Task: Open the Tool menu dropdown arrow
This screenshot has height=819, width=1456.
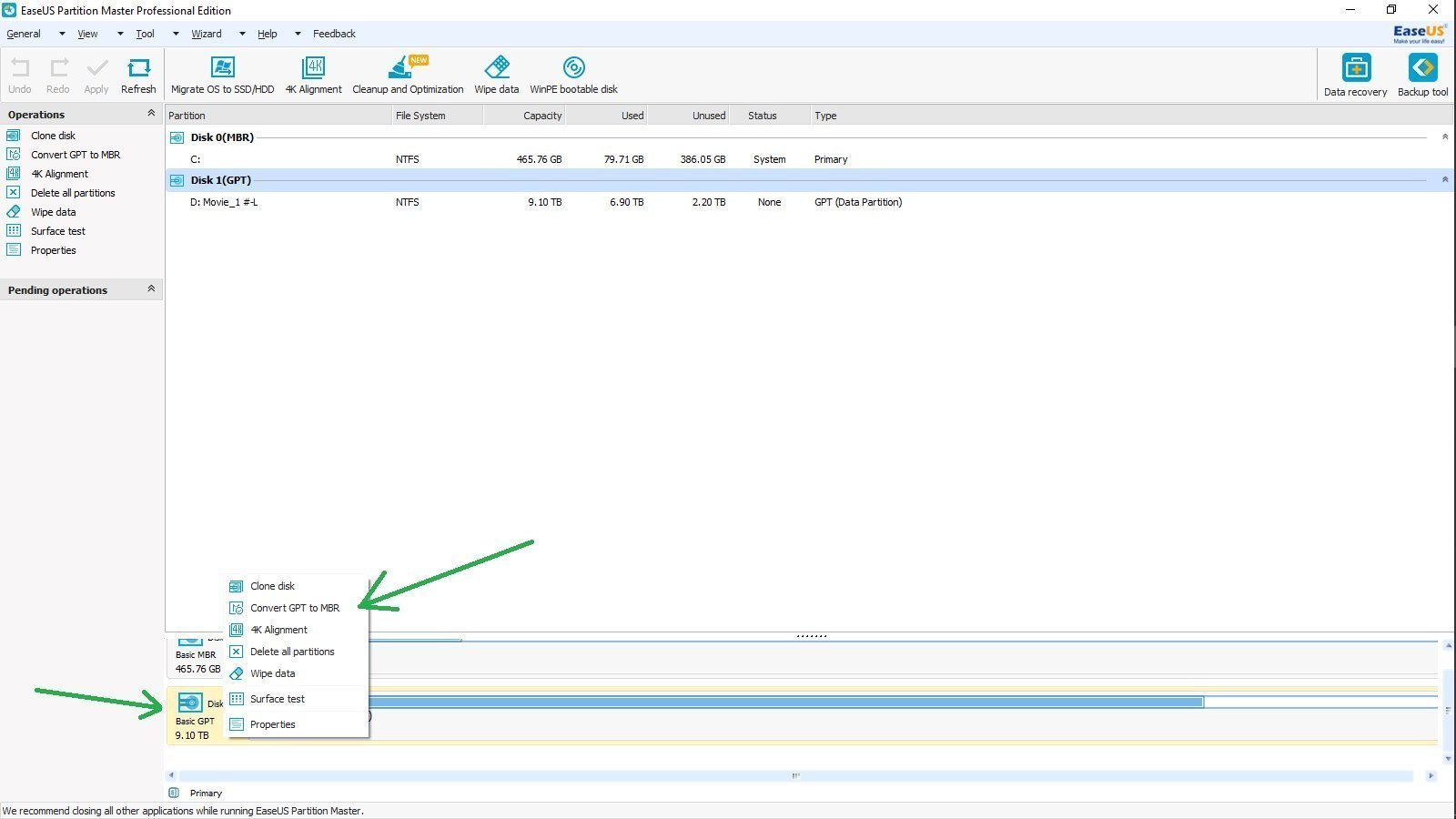Action: point(176,35)
